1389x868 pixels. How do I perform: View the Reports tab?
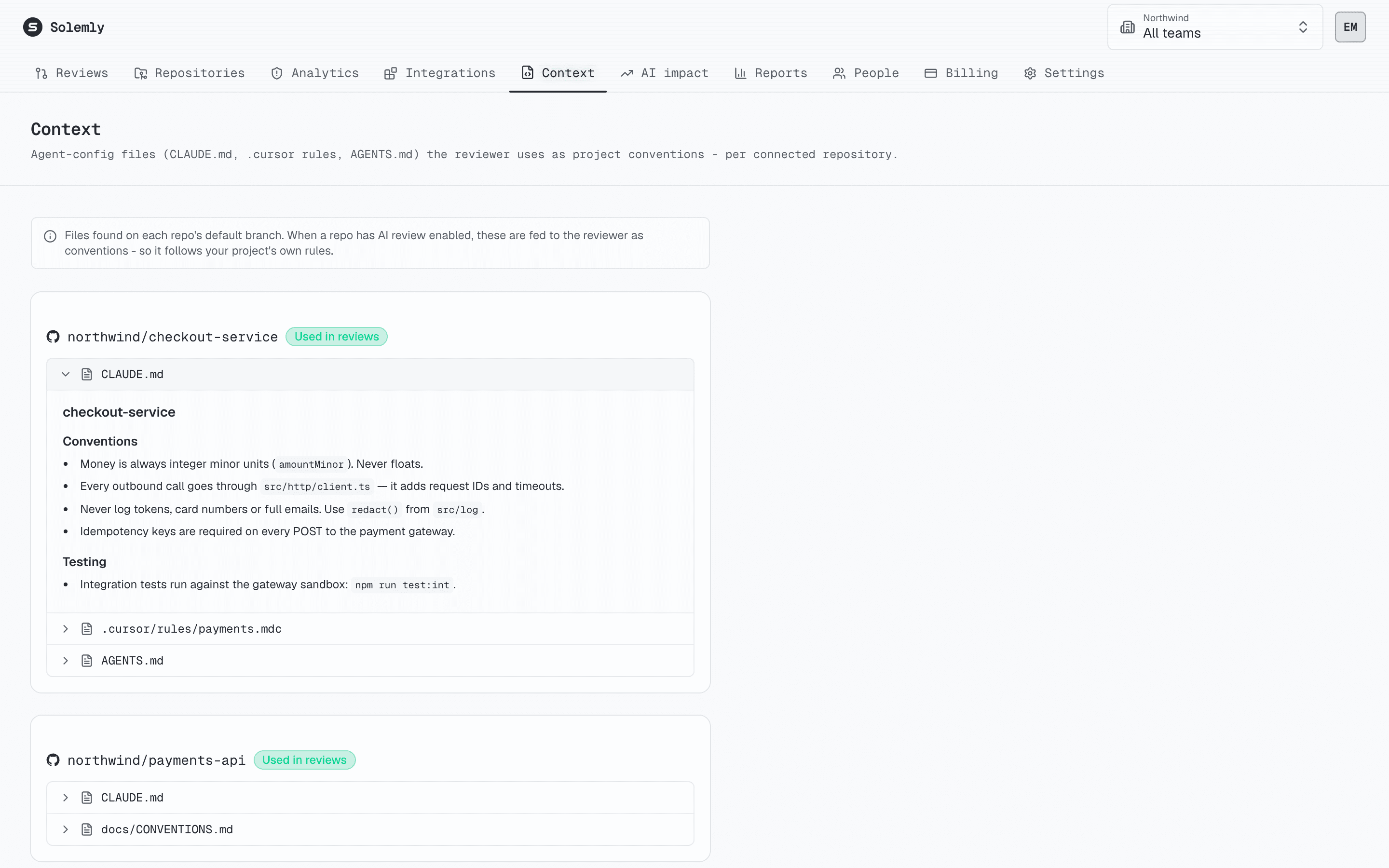point(771,73)
